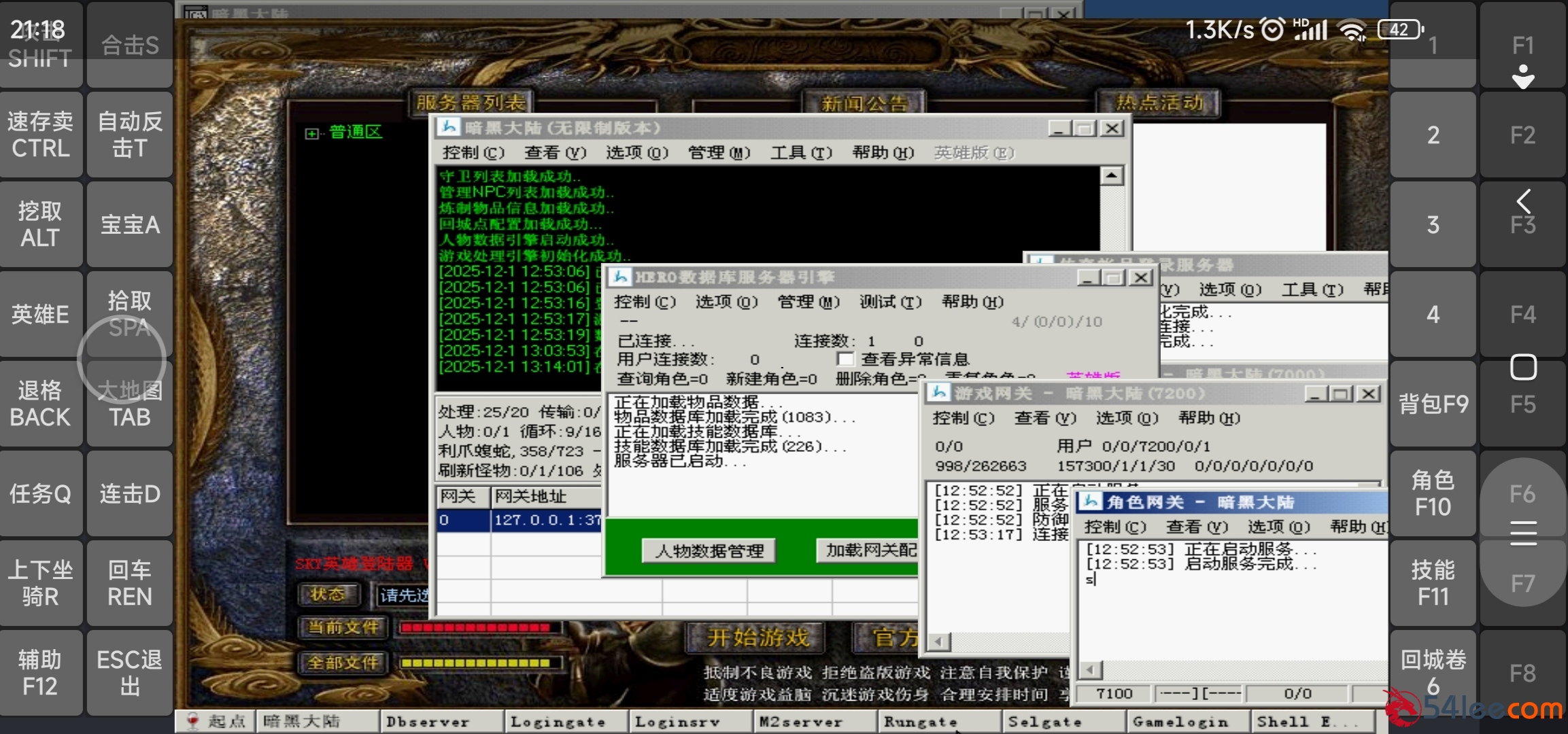Screen dimensions: 1568x734
Task: Select the 127.0.0.1 gateway row
Action: 544,520
